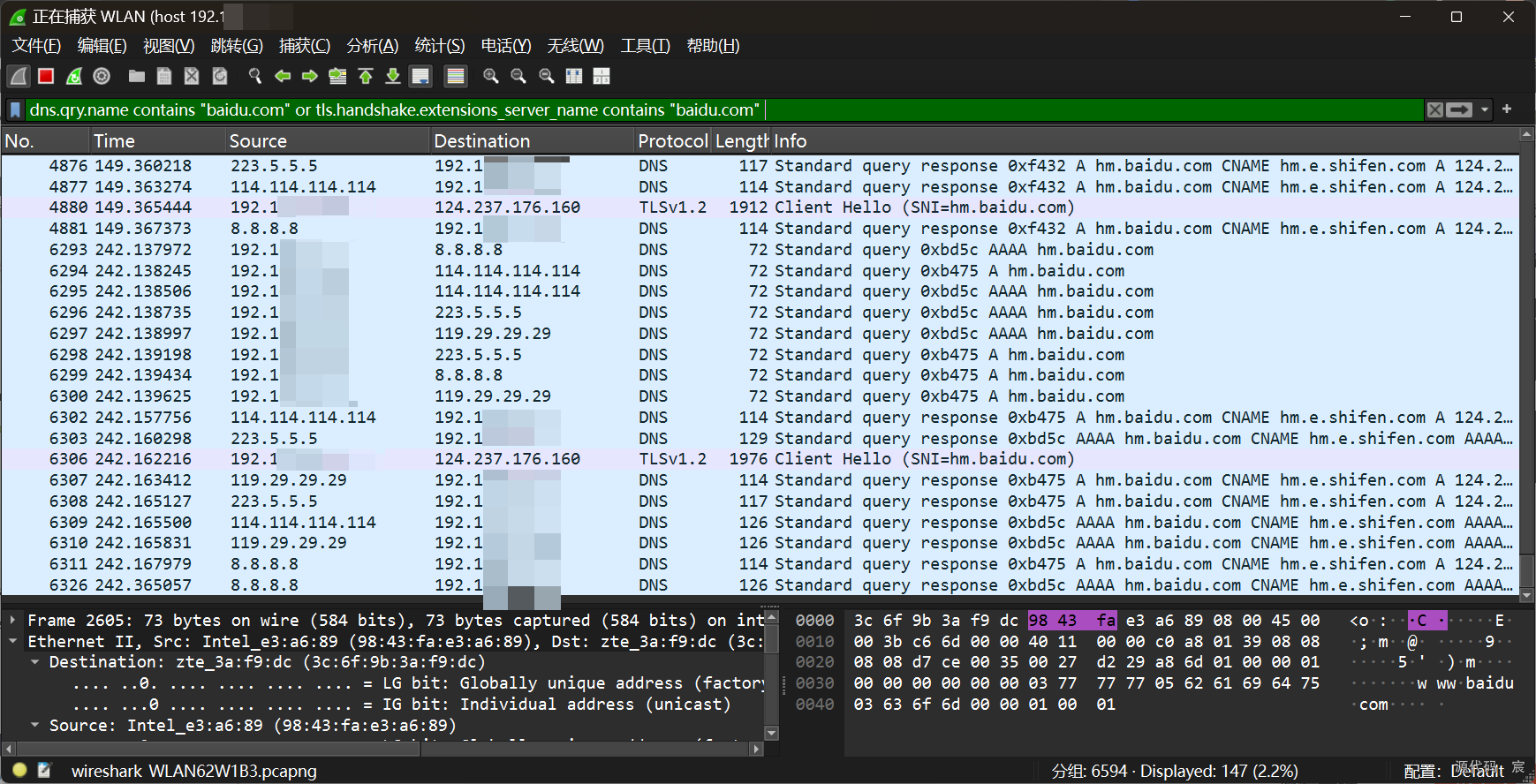Clear the display filter X button
1536x784 pixels.
click(1435, 109)
